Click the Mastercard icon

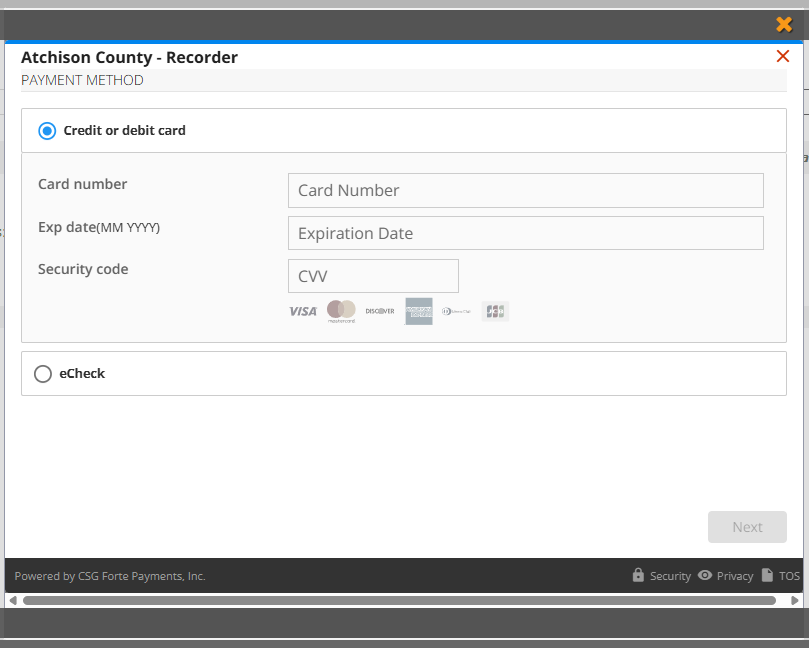pos(341,310)
